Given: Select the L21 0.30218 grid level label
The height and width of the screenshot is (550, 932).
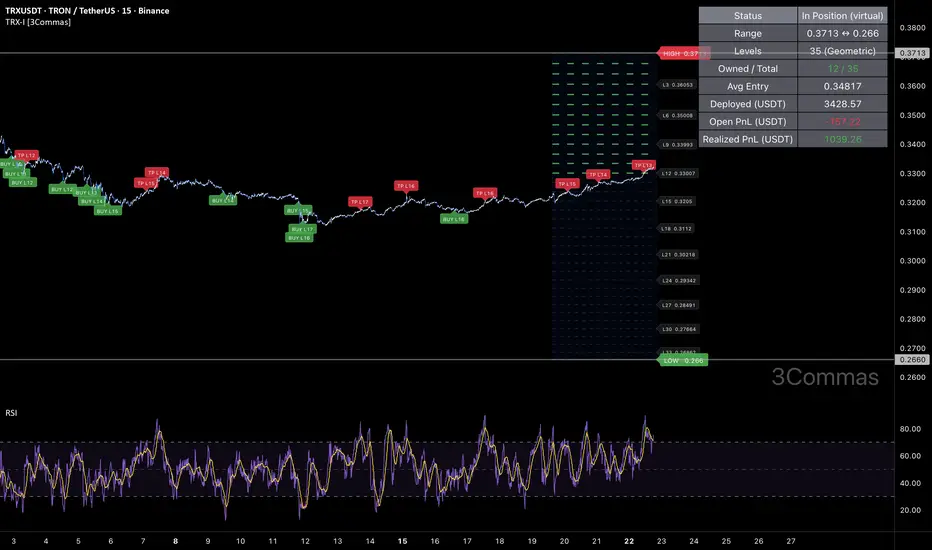Looking at the screenshot, I should [678, 254].
